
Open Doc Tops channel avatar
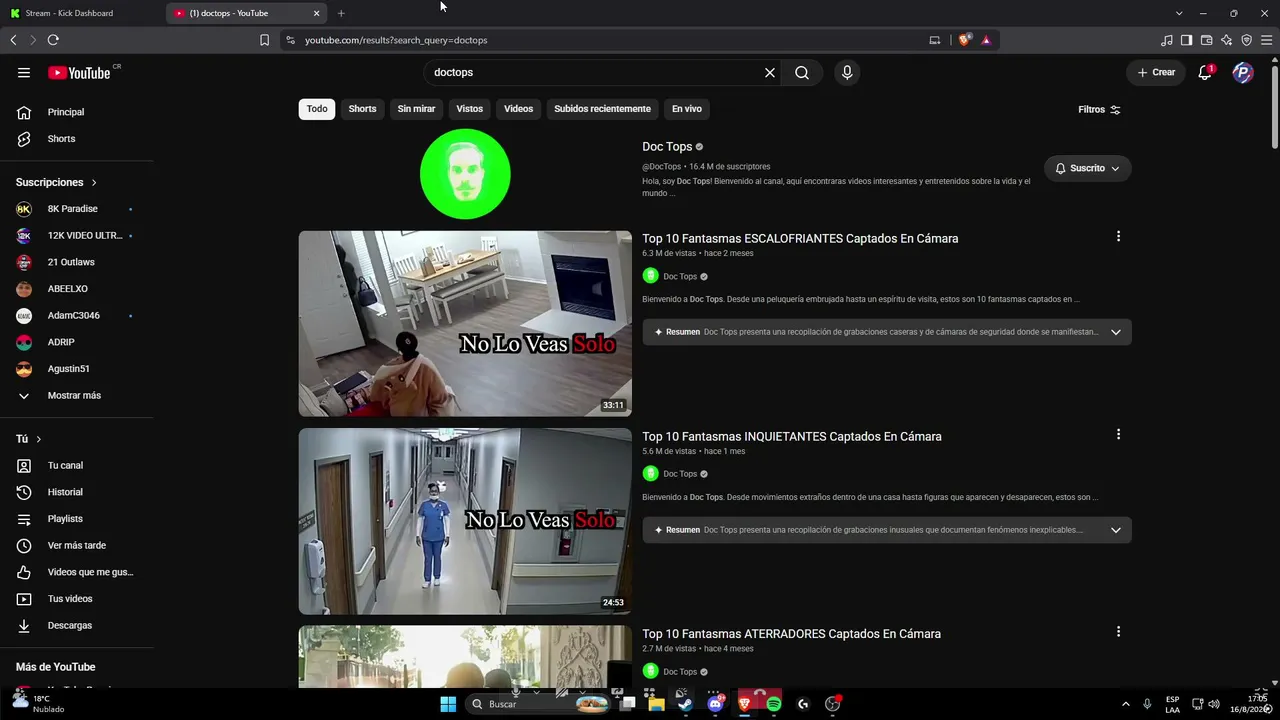(x=465, y=174)
